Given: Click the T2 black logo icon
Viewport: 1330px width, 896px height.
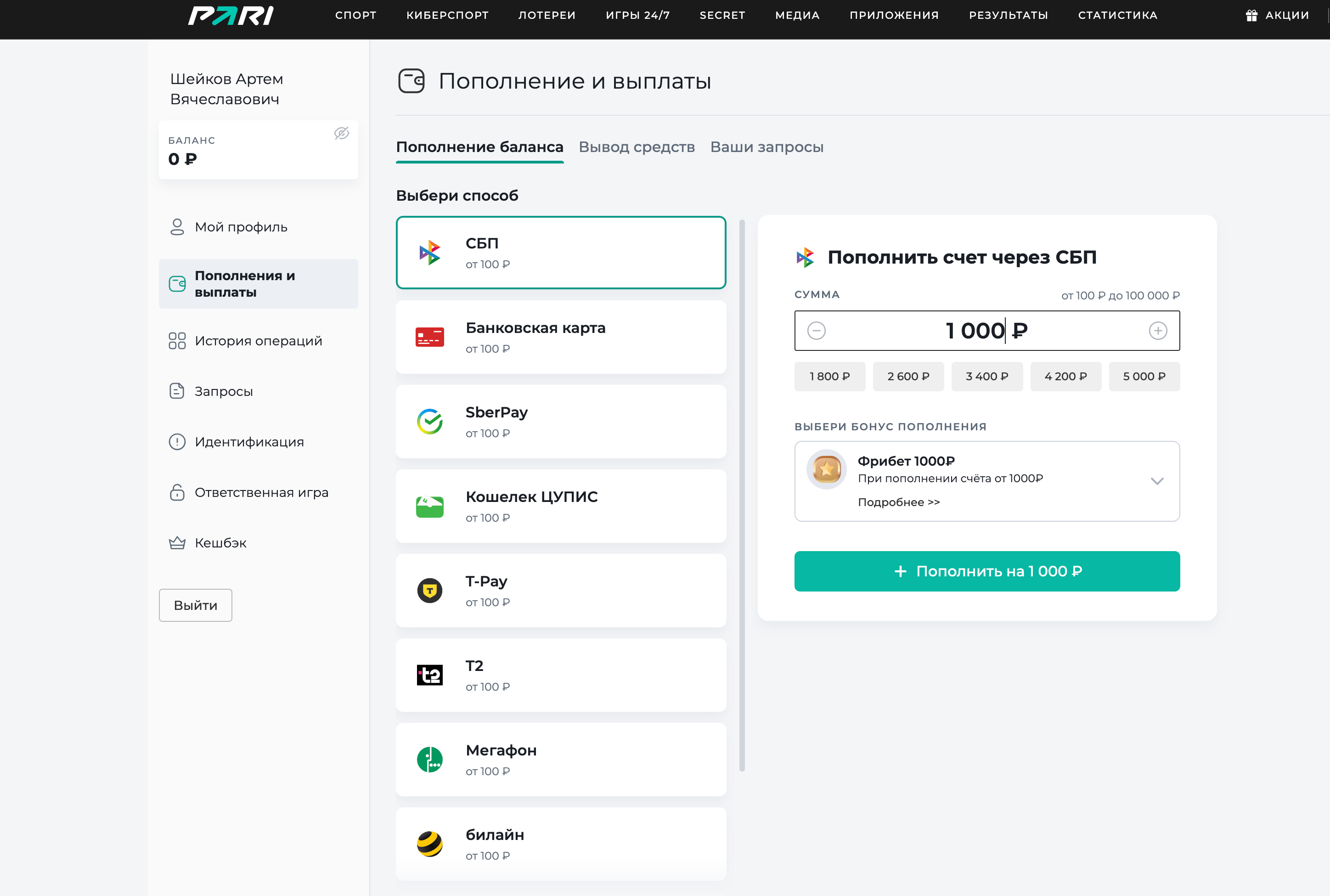Looking at the screenshot, I should (429, 675).
